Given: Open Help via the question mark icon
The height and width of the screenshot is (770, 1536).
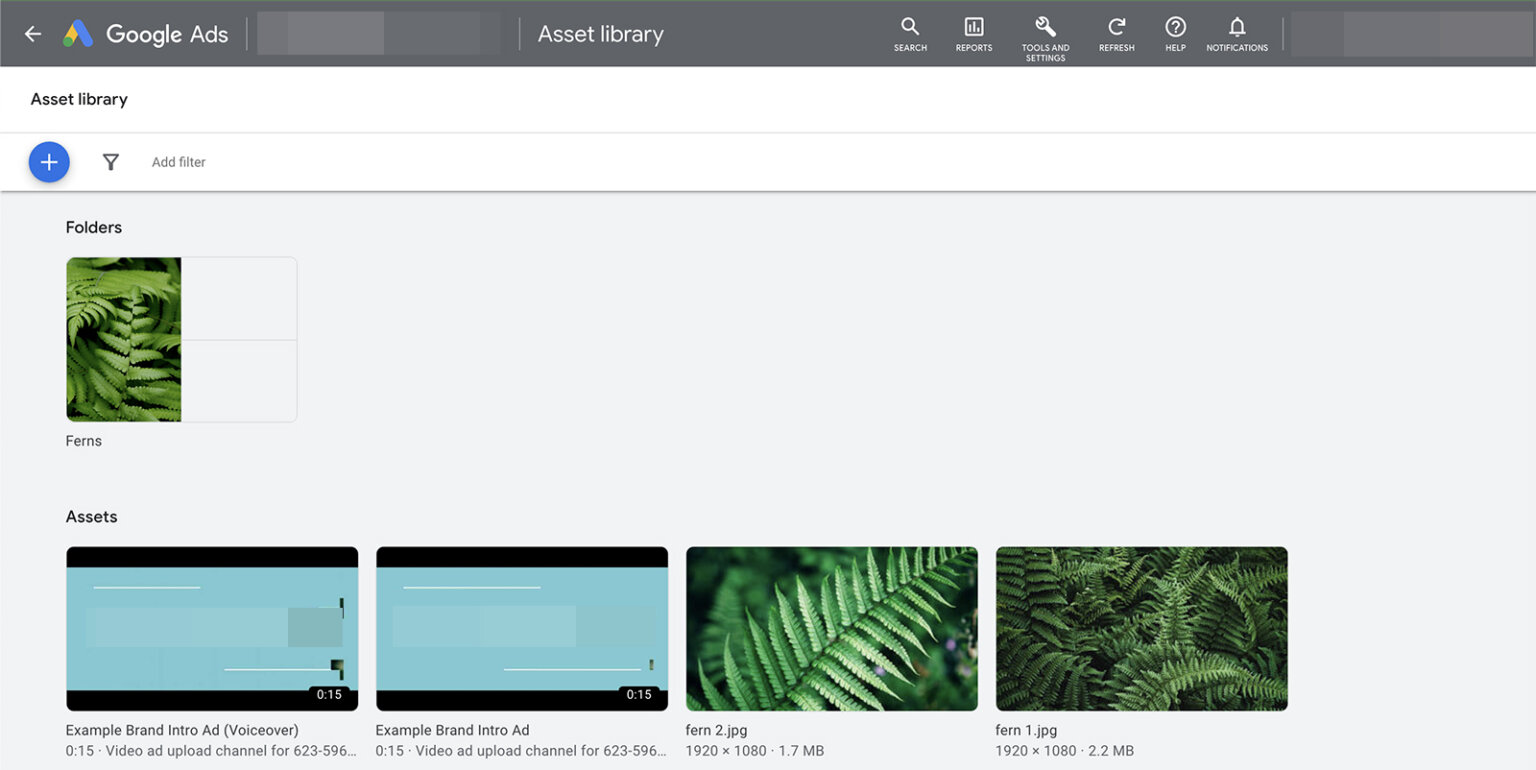Looking at the screenshot, I should [x=1175, y=33].
